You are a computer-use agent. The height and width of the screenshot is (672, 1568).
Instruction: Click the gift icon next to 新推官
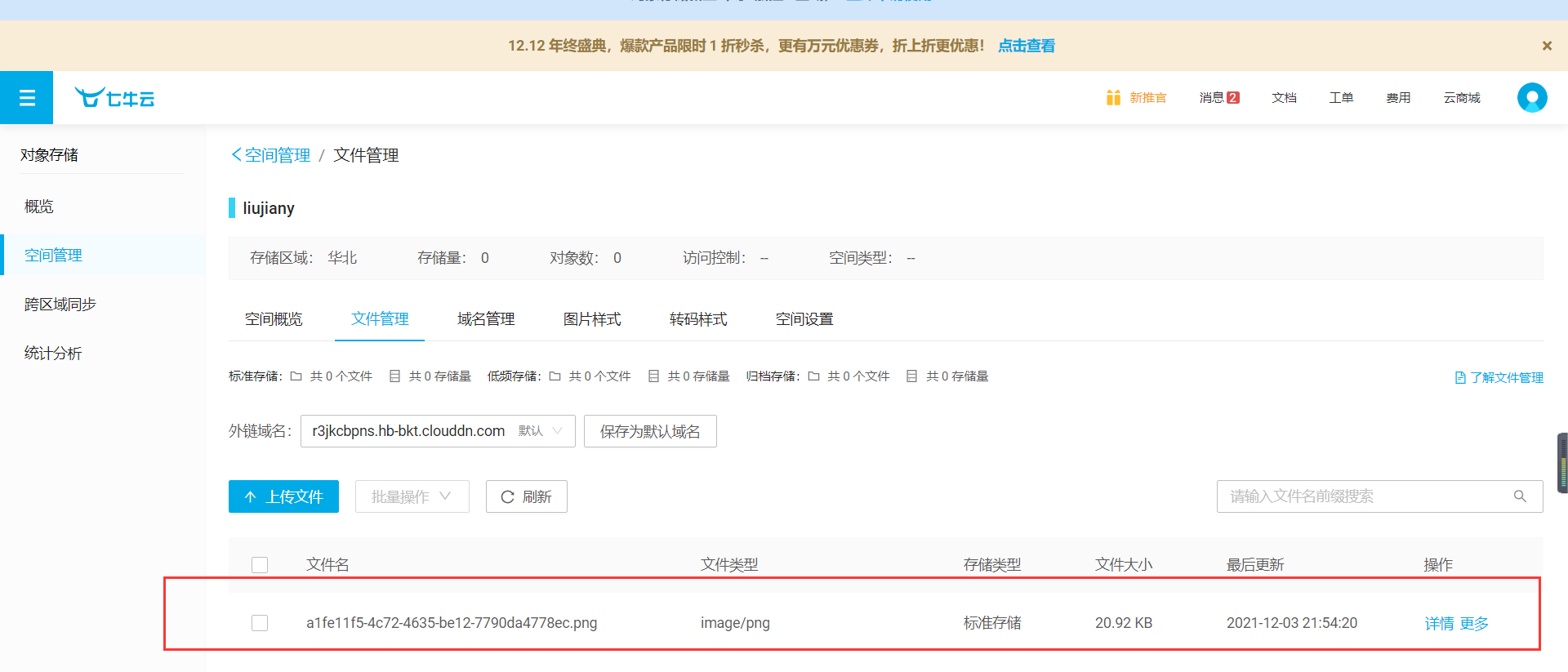[1113, 97]
